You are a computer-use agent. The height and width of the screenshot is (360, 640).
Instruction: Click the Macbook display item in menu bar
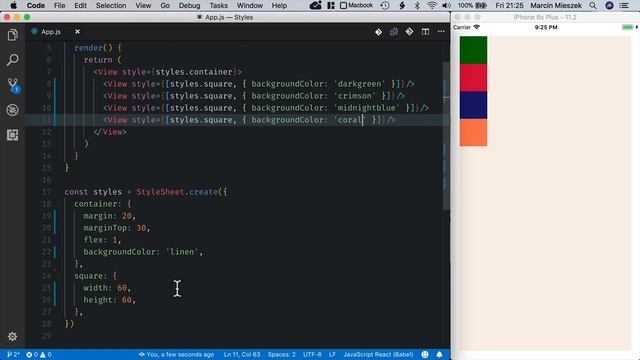357,5
